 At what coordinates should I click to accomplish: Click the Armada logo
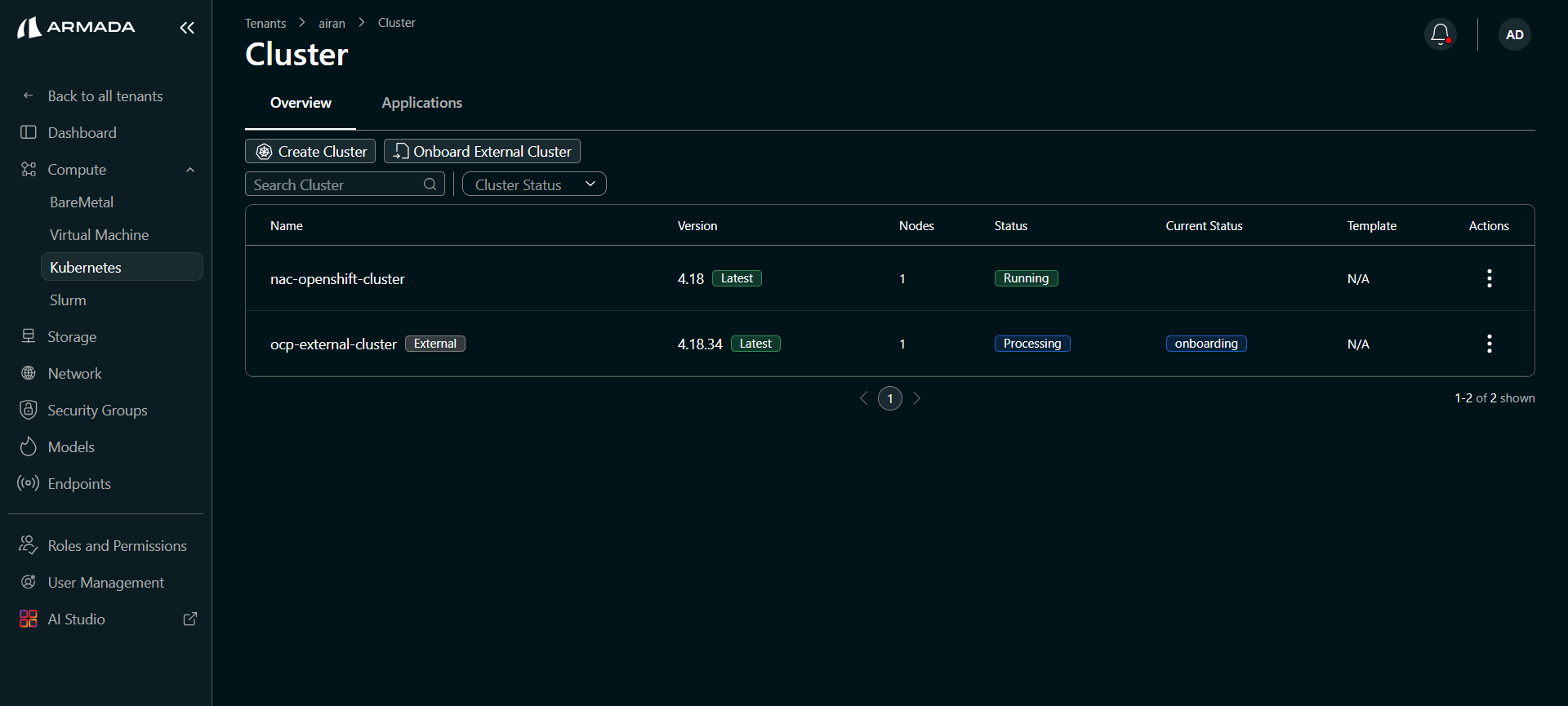76,27
